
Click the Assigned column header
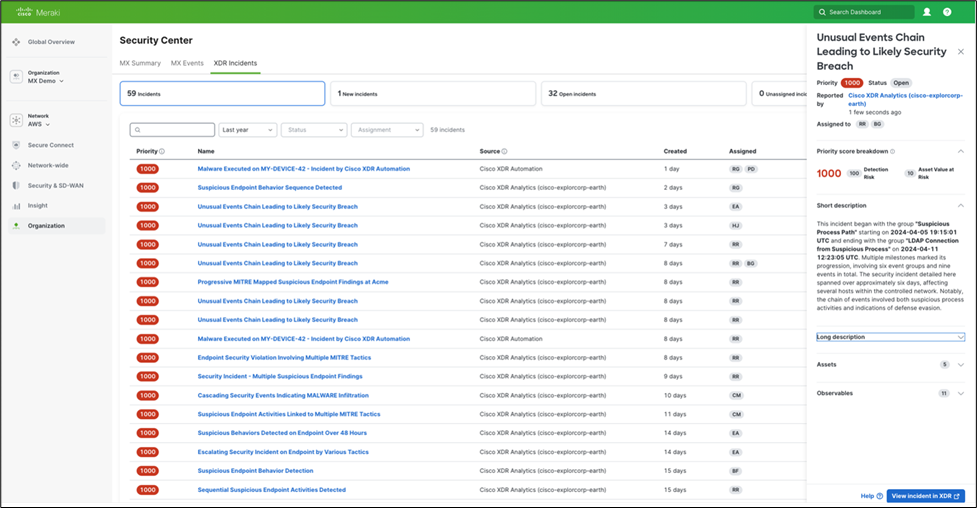(x=743, y=151)
